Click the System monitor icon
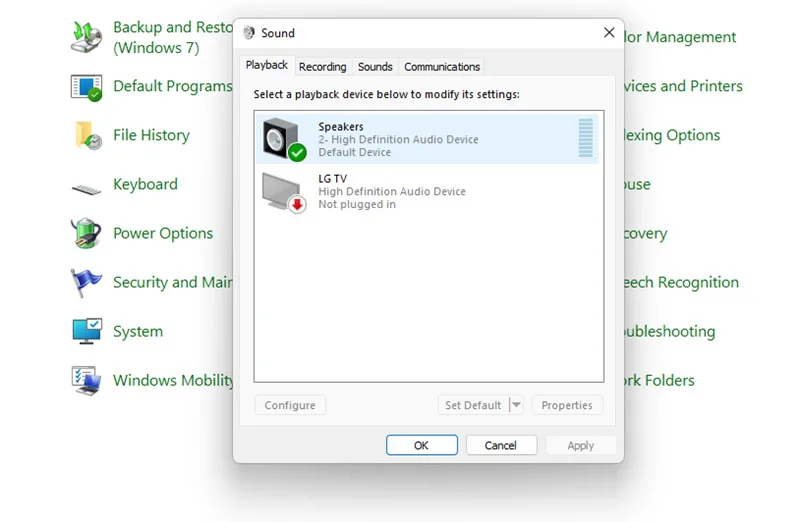This screenshot has height=522, width=800. pos(87,331)
